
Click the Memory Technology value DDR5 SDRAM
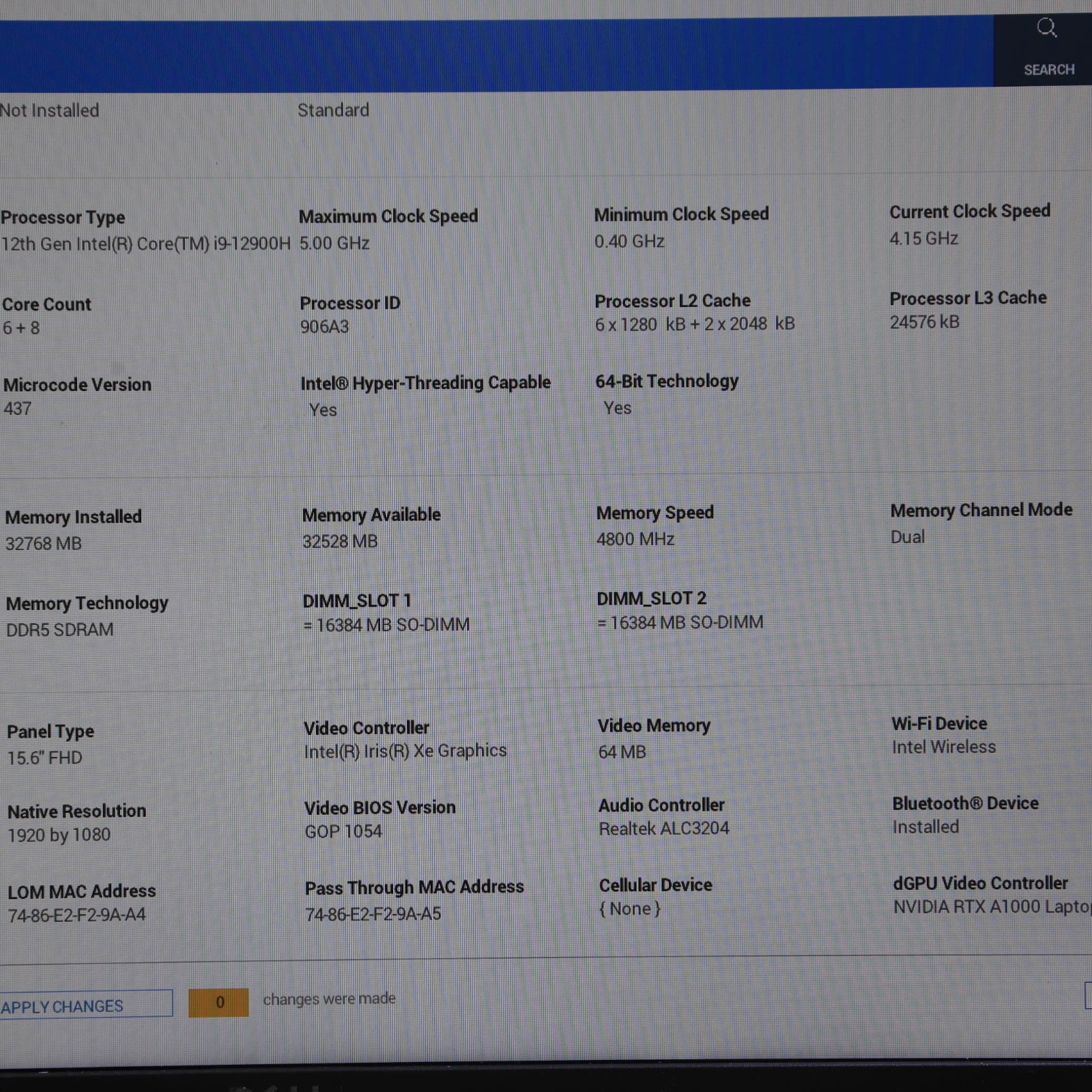60,629
